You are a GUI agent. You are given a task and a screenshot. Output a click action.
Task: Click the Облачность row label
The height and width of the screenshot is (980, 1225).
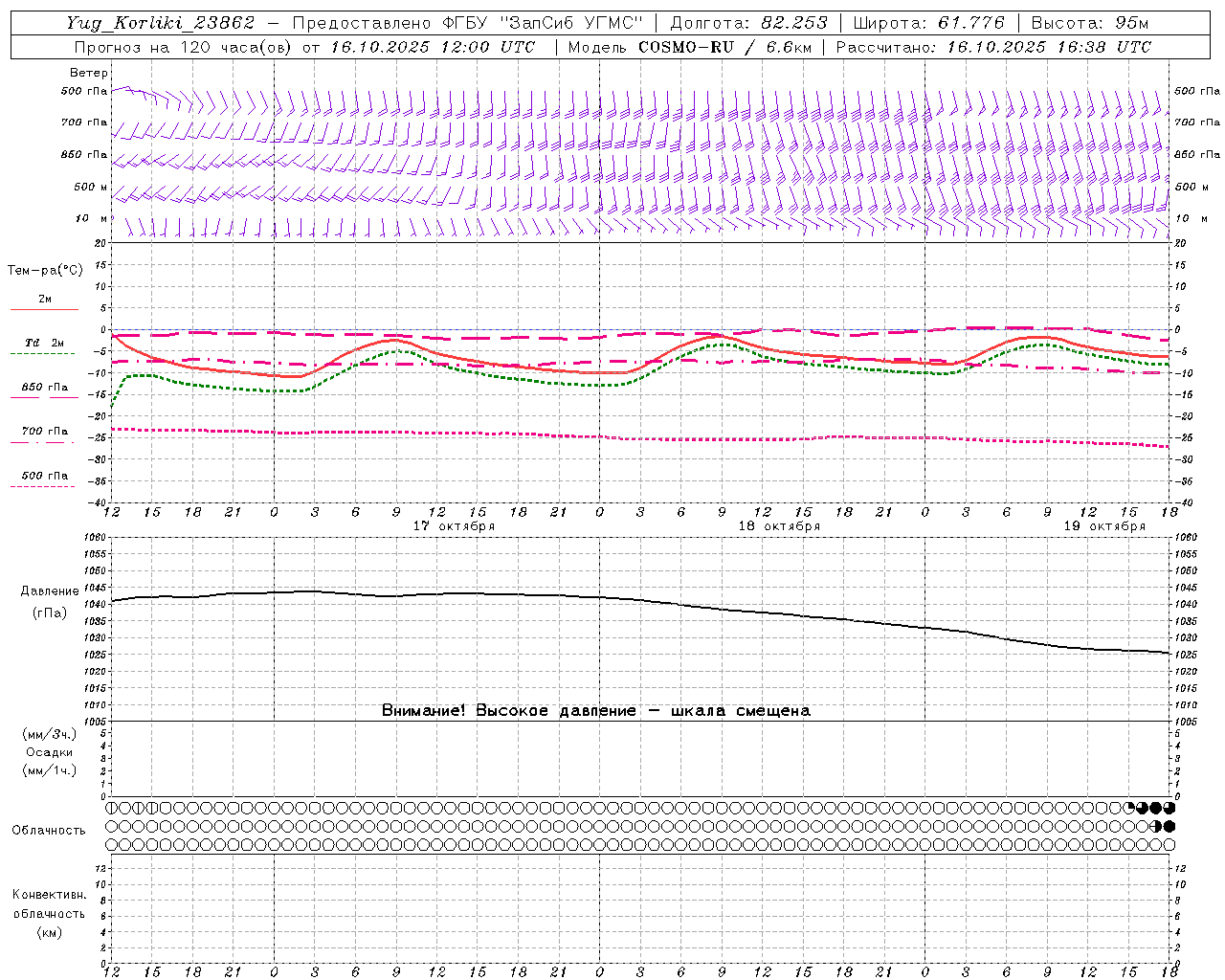[49, 830]
